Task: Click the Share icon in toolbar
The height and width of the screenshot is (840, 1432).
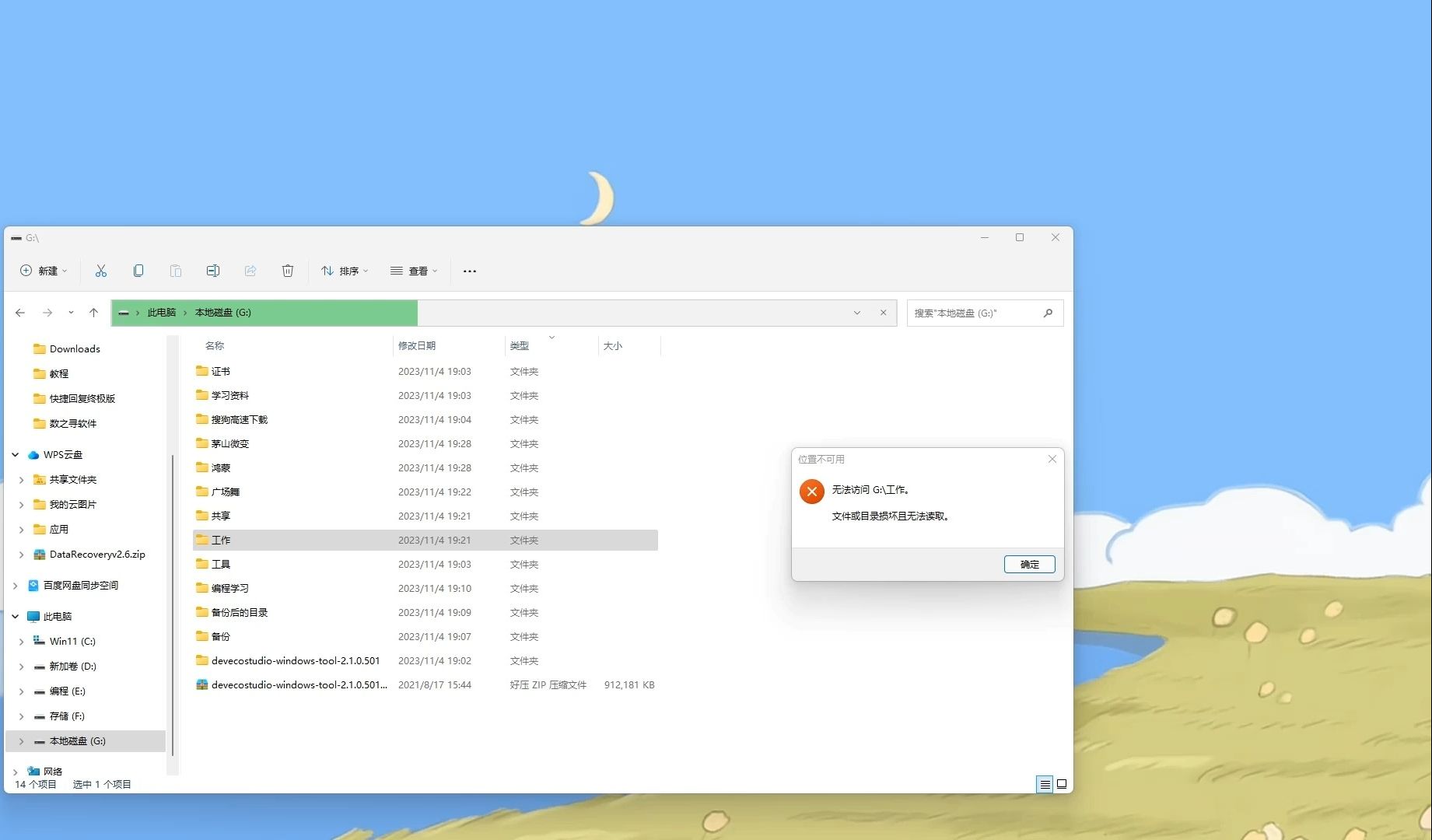Action: point(250,271)
